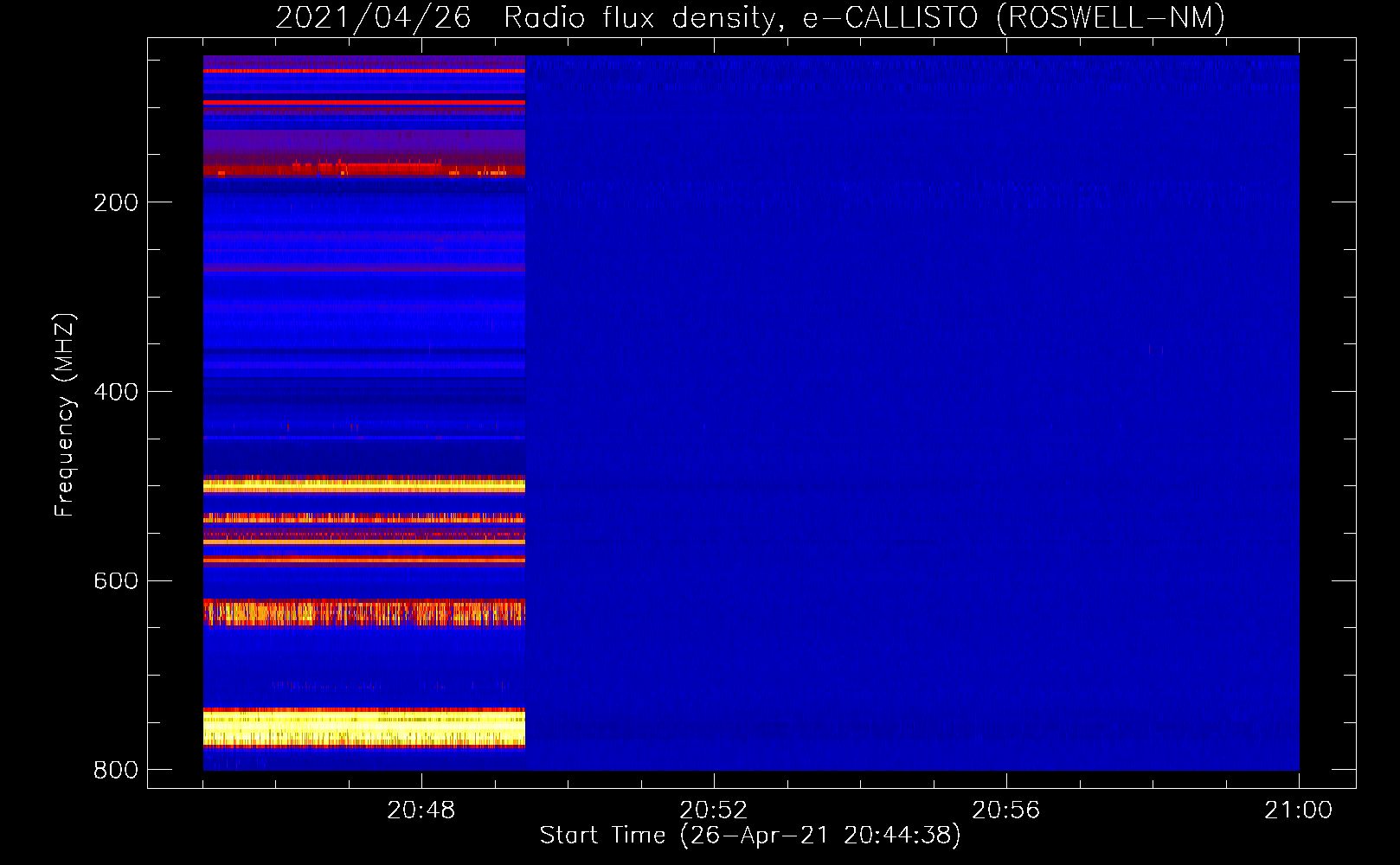Click the 'Frequency (MHZ)' axis label

coord(64,415)
